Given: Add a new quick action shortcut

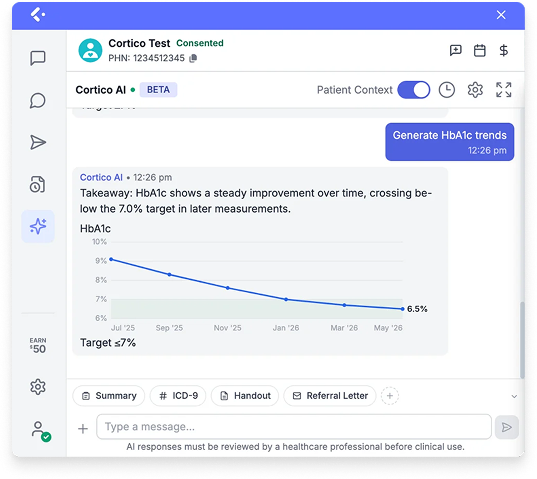Looking at the screenshot, I should click(x=390, y=396).
